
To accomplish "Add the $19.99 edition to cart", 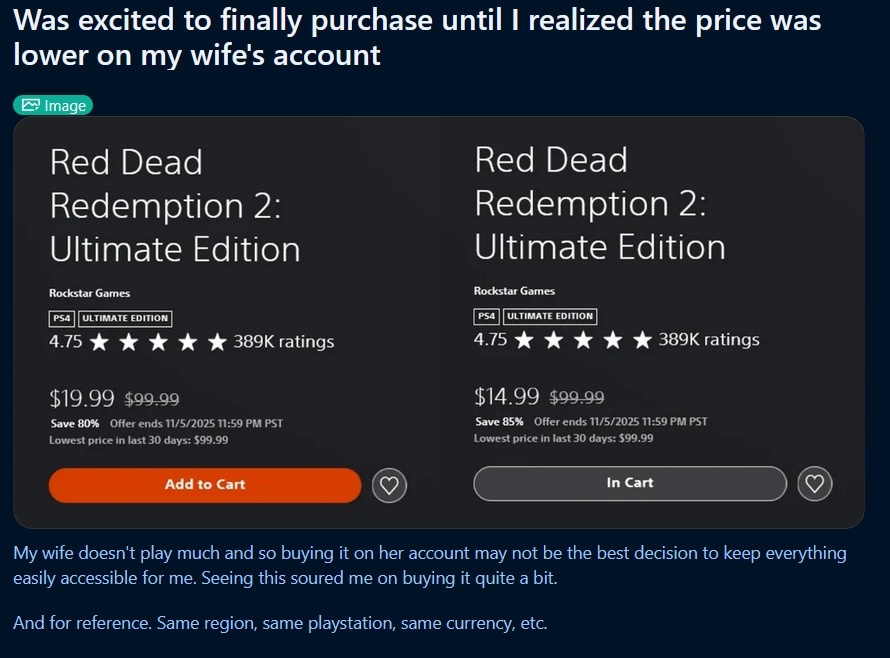I will click(205, 485).
